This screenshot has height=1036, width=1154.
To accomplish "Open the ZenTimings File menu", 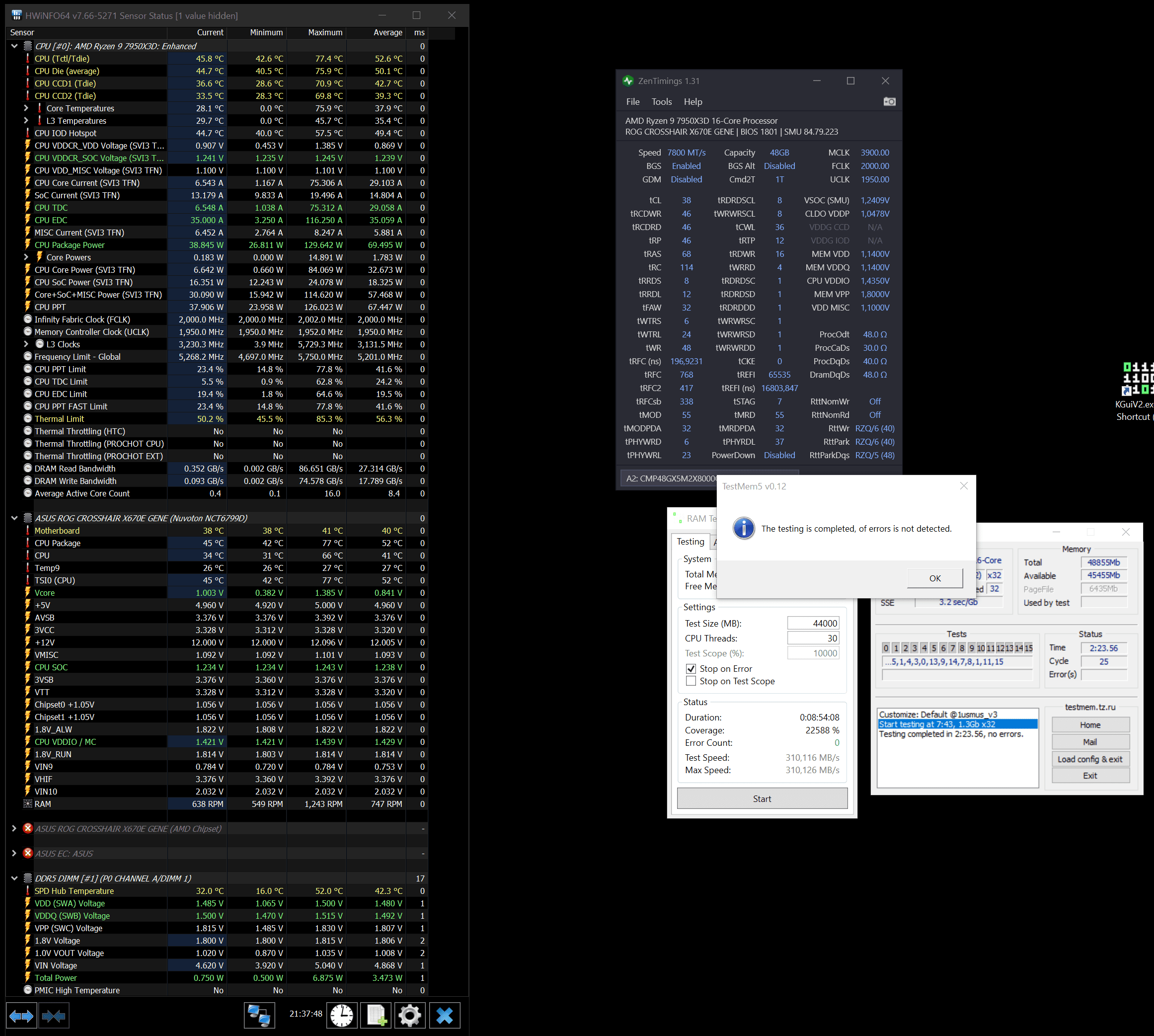I will coord(633,101).
